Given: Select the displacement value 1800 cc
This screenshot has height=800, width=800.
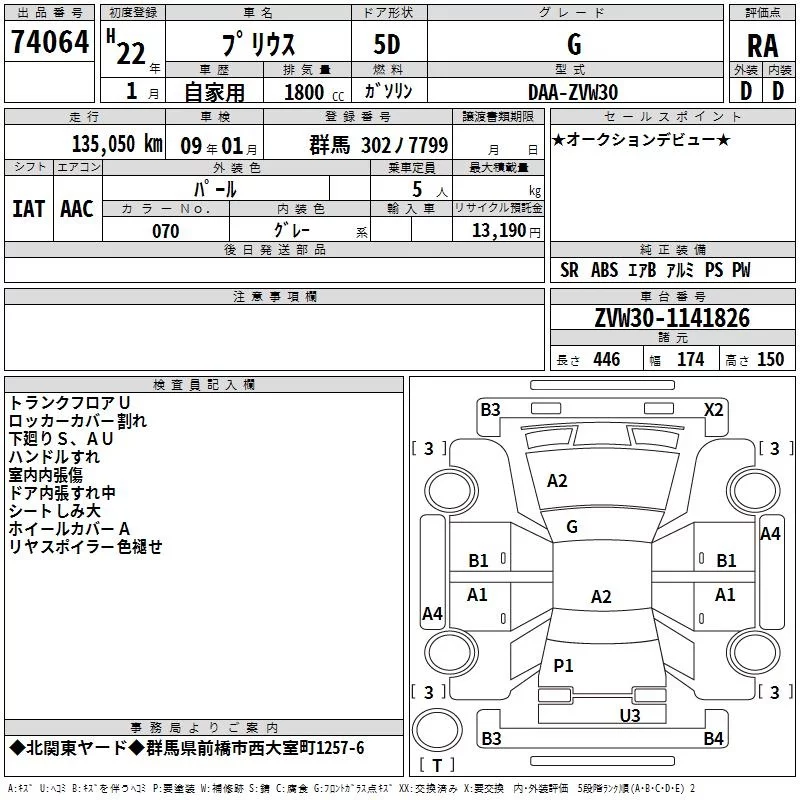Looking at the screenshot, I should pyautogui.click(x=314, y=92).
